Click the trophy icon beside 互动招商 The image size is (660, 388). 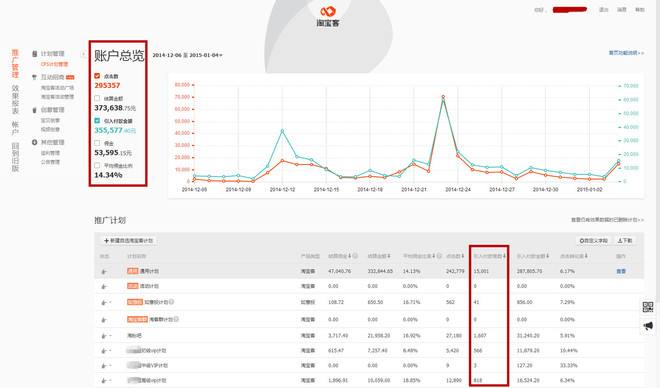coord(35,77)
